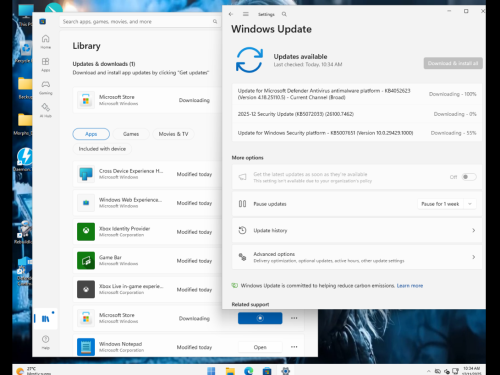Open Windows Notepad via Open button
The image size is (500, 375).
point(260,347)
